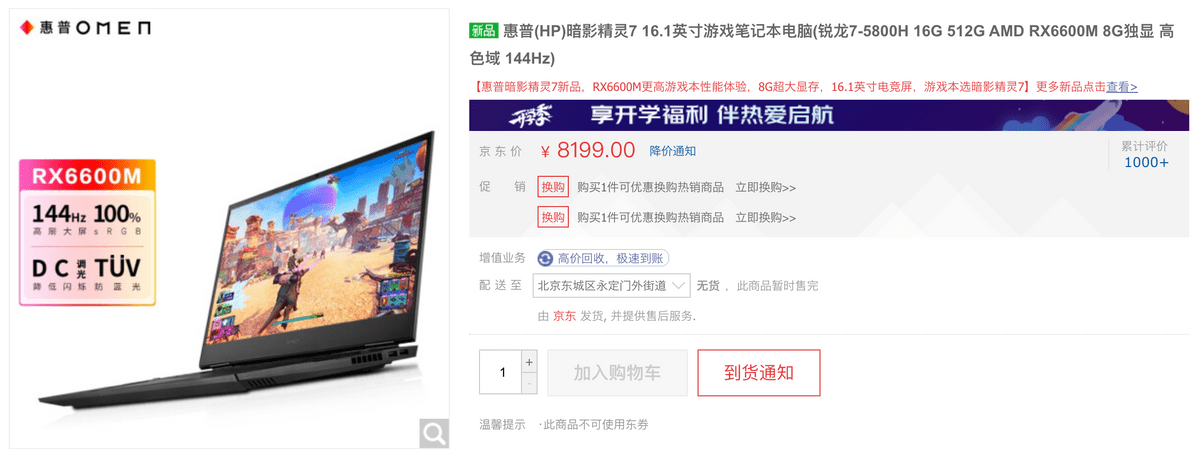Click the 降价通知 link next to price

pos(673,151)
